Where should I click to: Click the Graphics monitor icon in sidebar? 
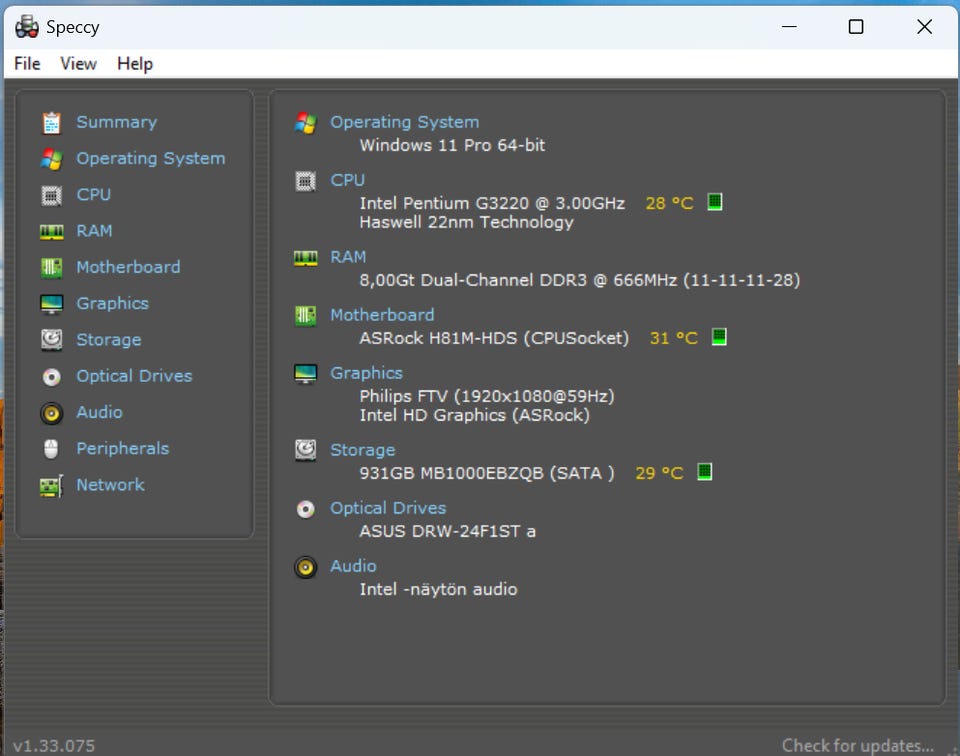pyautogui.click(x=51, y=304)
